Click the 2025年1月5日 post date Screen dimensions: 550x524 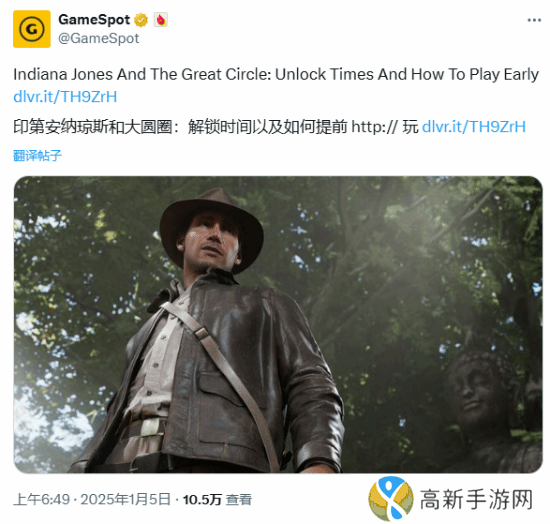tap(126, 499)
